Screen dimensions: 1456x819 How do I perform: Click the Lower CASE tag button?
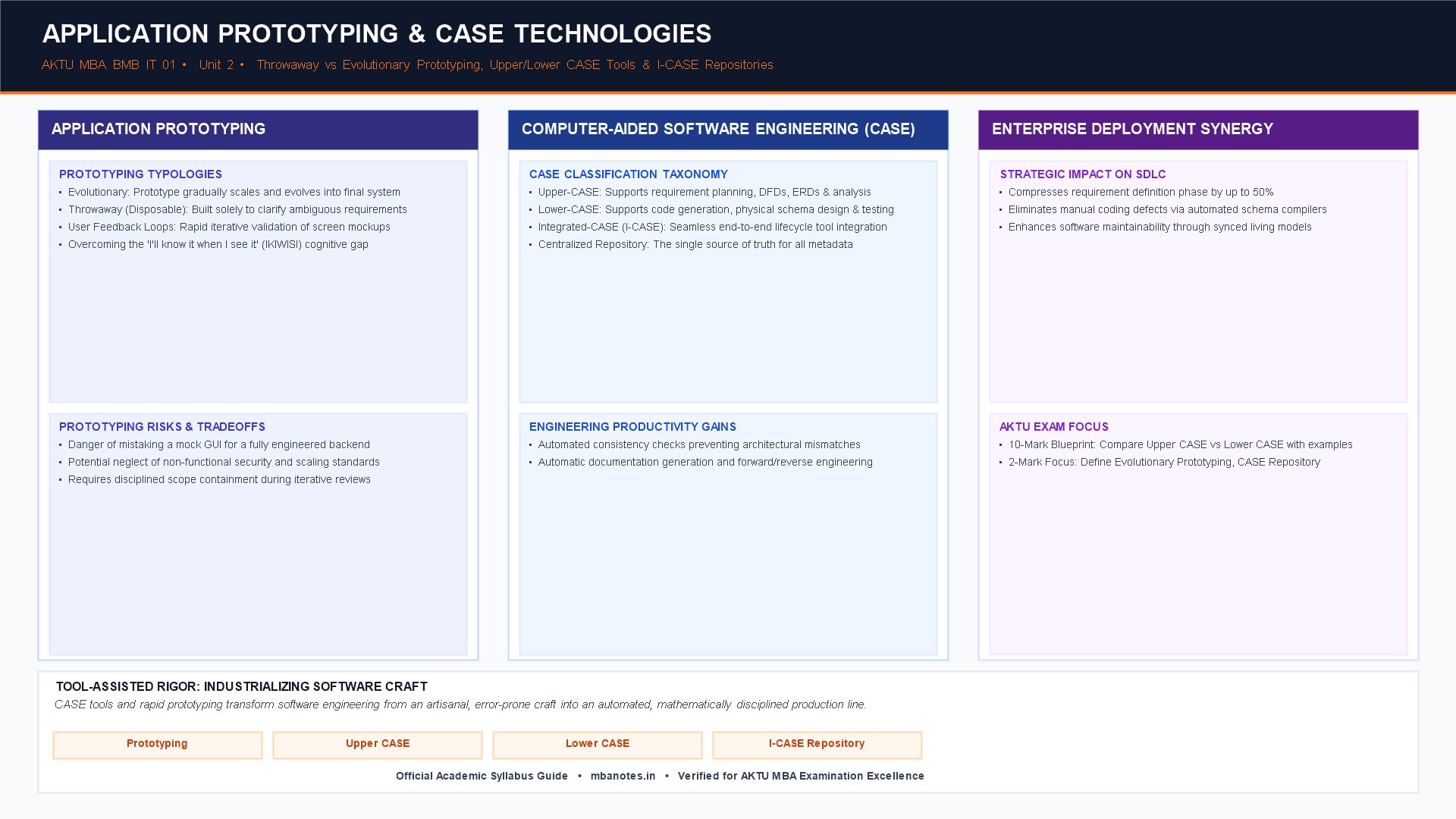598,745
